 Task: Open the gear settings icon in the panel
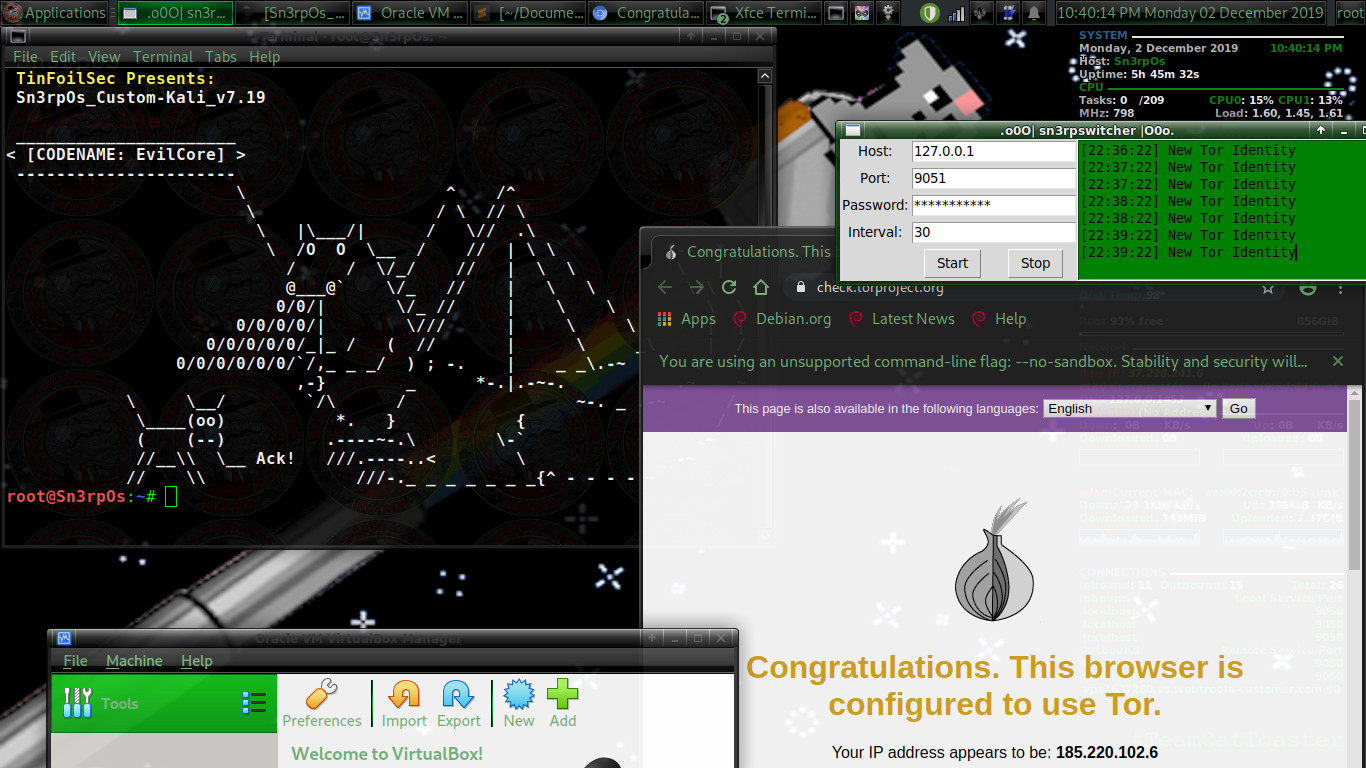pyautogui.click(x=887, y=13)
